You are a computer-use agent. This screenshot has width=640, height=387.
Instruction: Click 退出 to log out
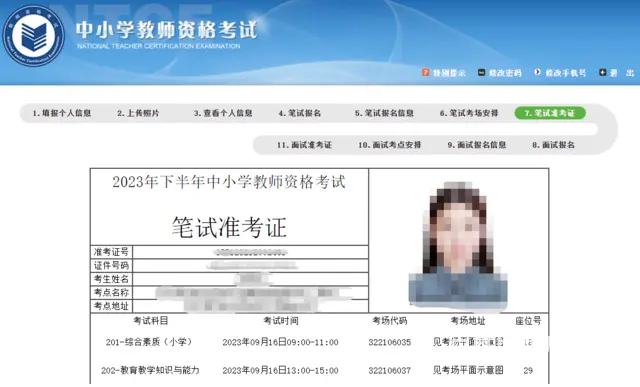622,73
